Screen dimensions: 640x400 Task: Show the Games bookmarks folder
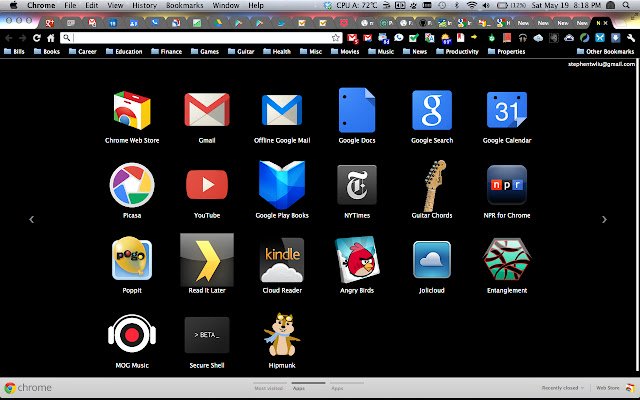[205, 51]
